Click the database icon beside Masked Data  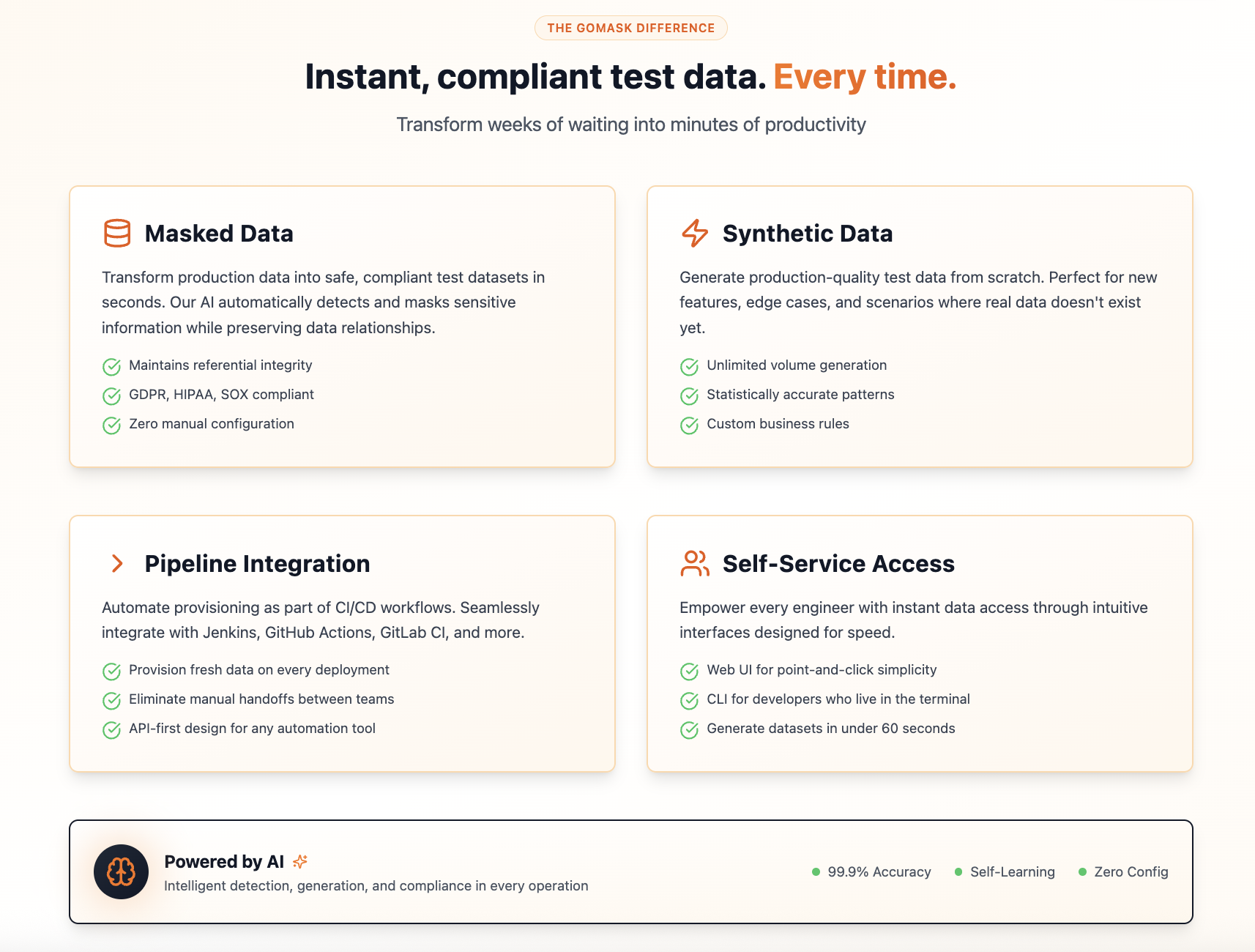[x=117, y=234]
